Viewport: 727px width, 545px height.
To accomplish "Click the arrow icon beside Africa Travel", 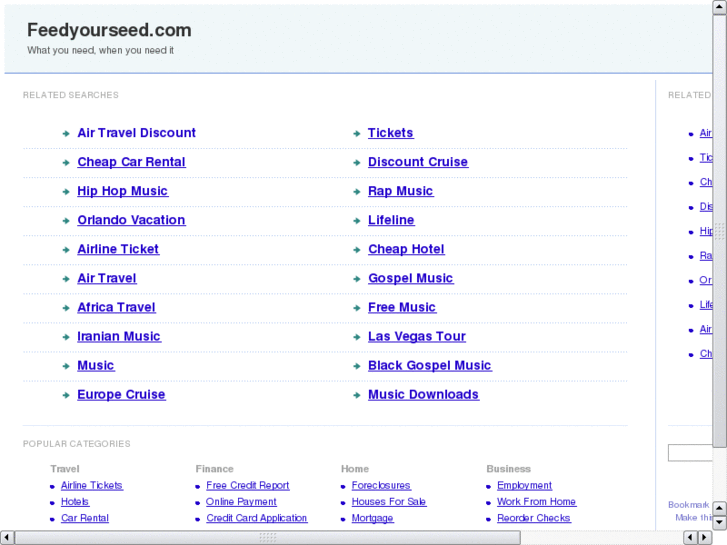I will tap(66, 308).
